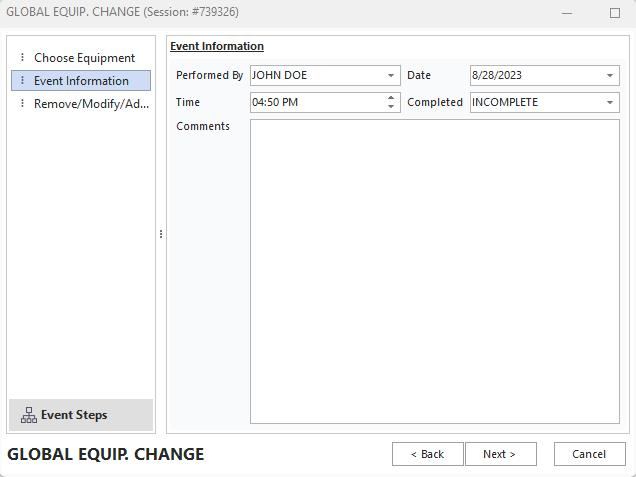Maximize the Global Equip. Change window

[615, 13]
